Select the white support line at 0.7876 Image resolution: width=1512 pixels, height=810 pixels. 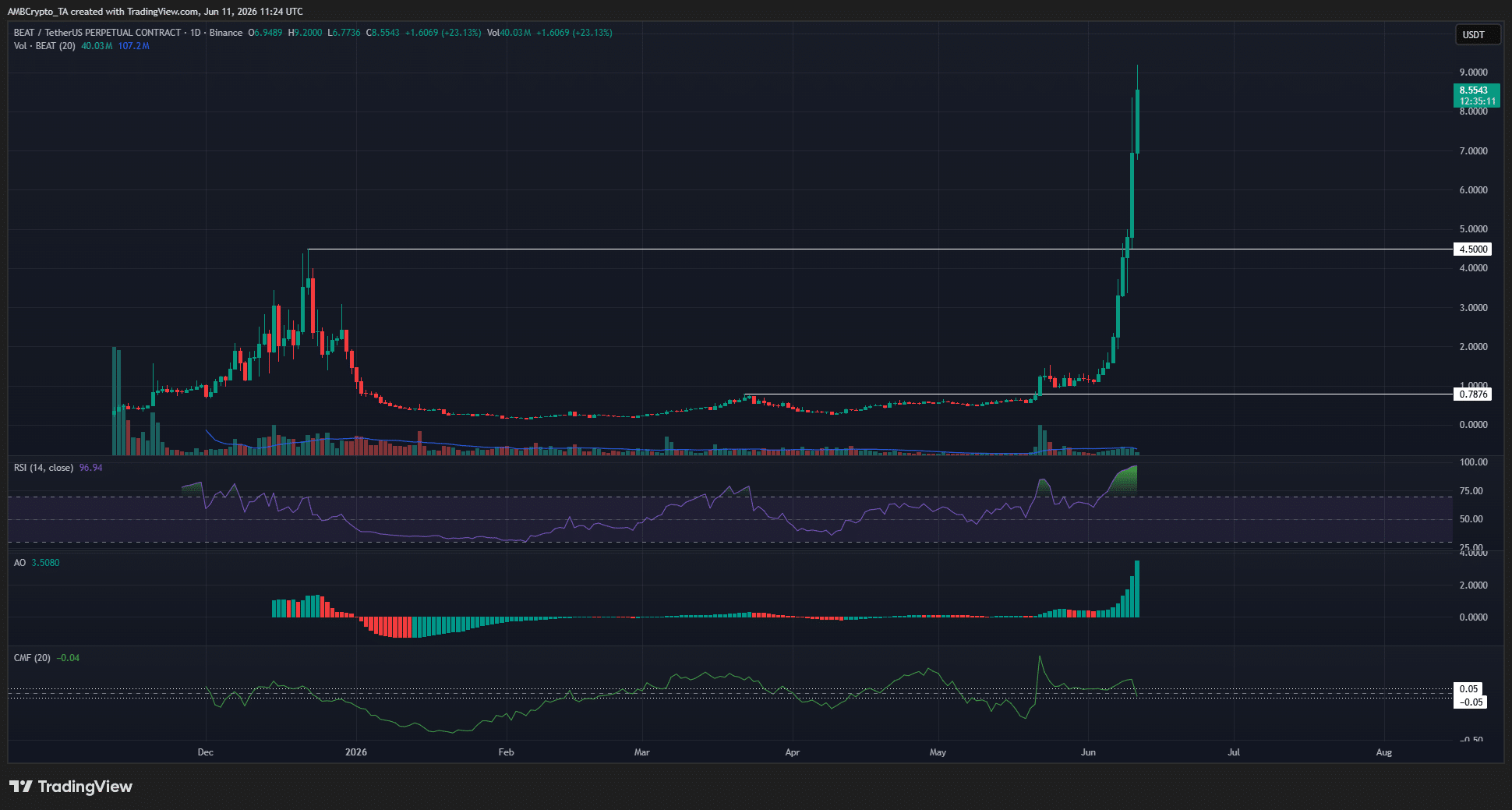click(x=1099, y=394)
